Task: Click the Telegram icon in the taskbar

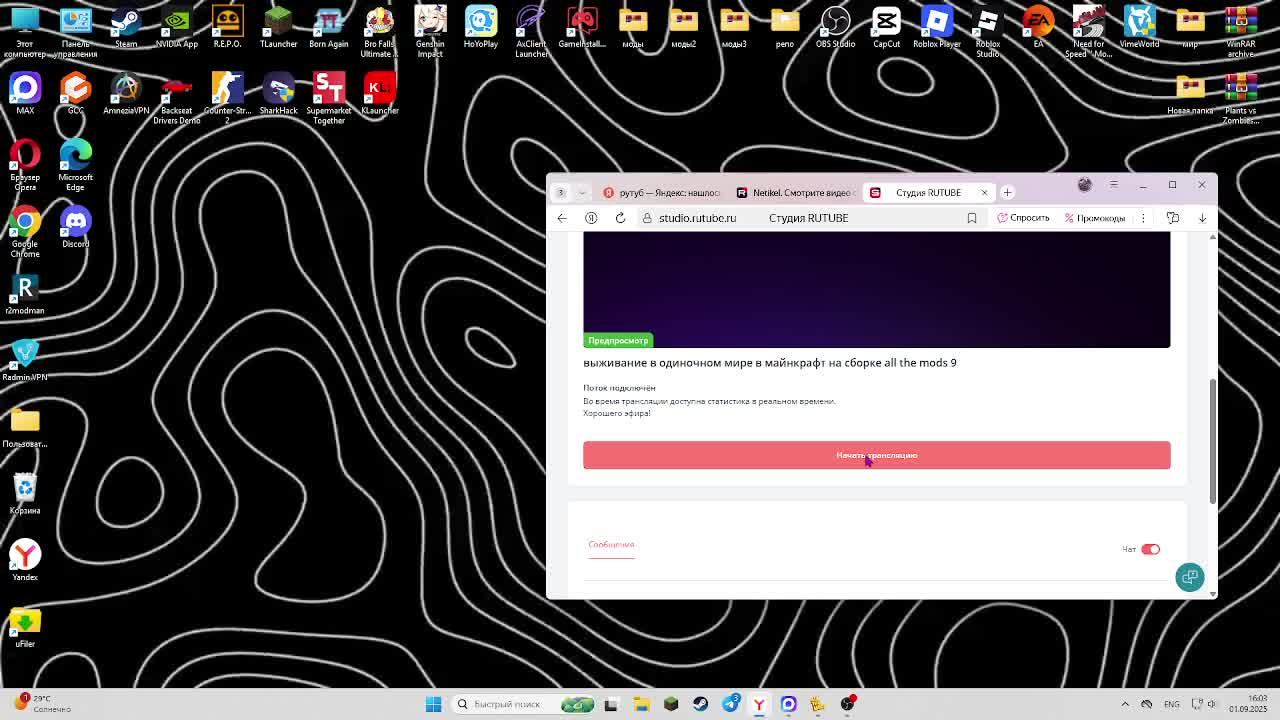Action: pos(731,704)
